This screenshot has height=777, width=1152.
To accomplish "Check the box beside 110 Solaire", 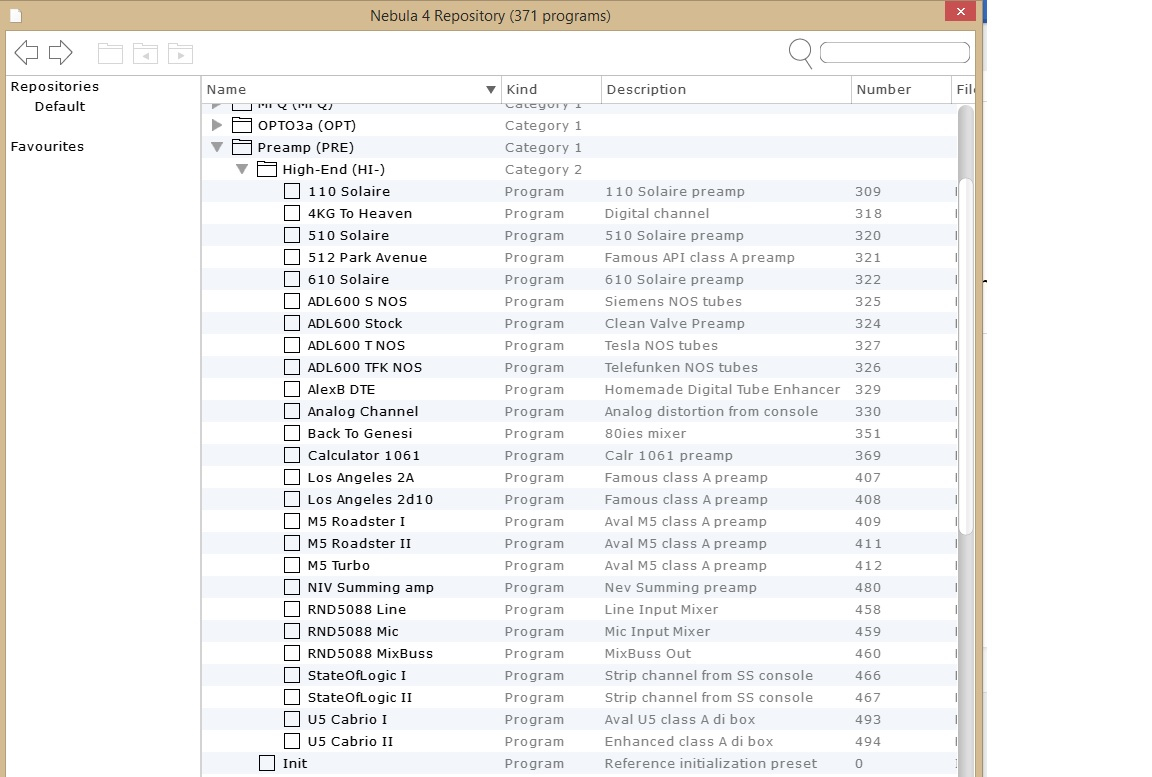I will (x=292, y=191).
